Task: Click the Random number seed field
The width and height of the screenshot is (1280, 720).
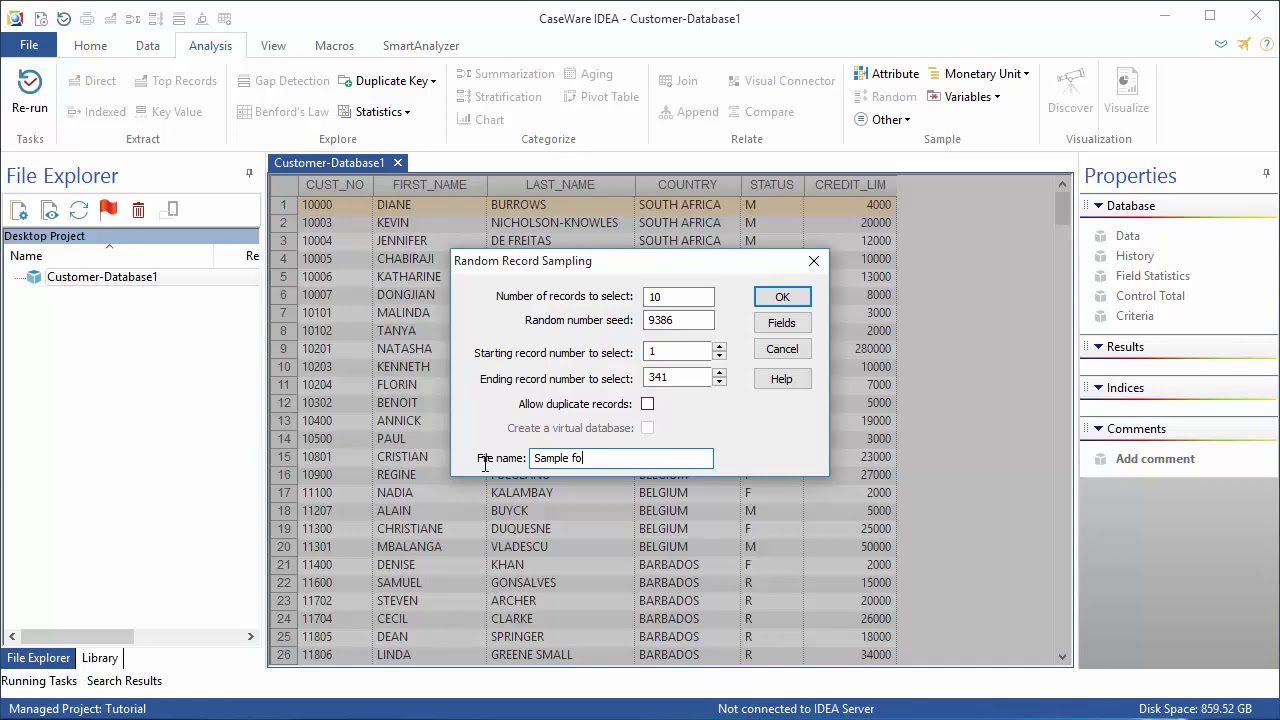Action: [x=678, y=321]
